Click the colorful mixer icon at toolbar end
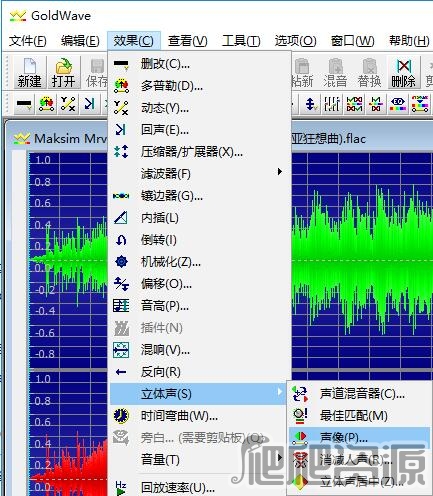 pyautogui.click(x=420, y=104)
